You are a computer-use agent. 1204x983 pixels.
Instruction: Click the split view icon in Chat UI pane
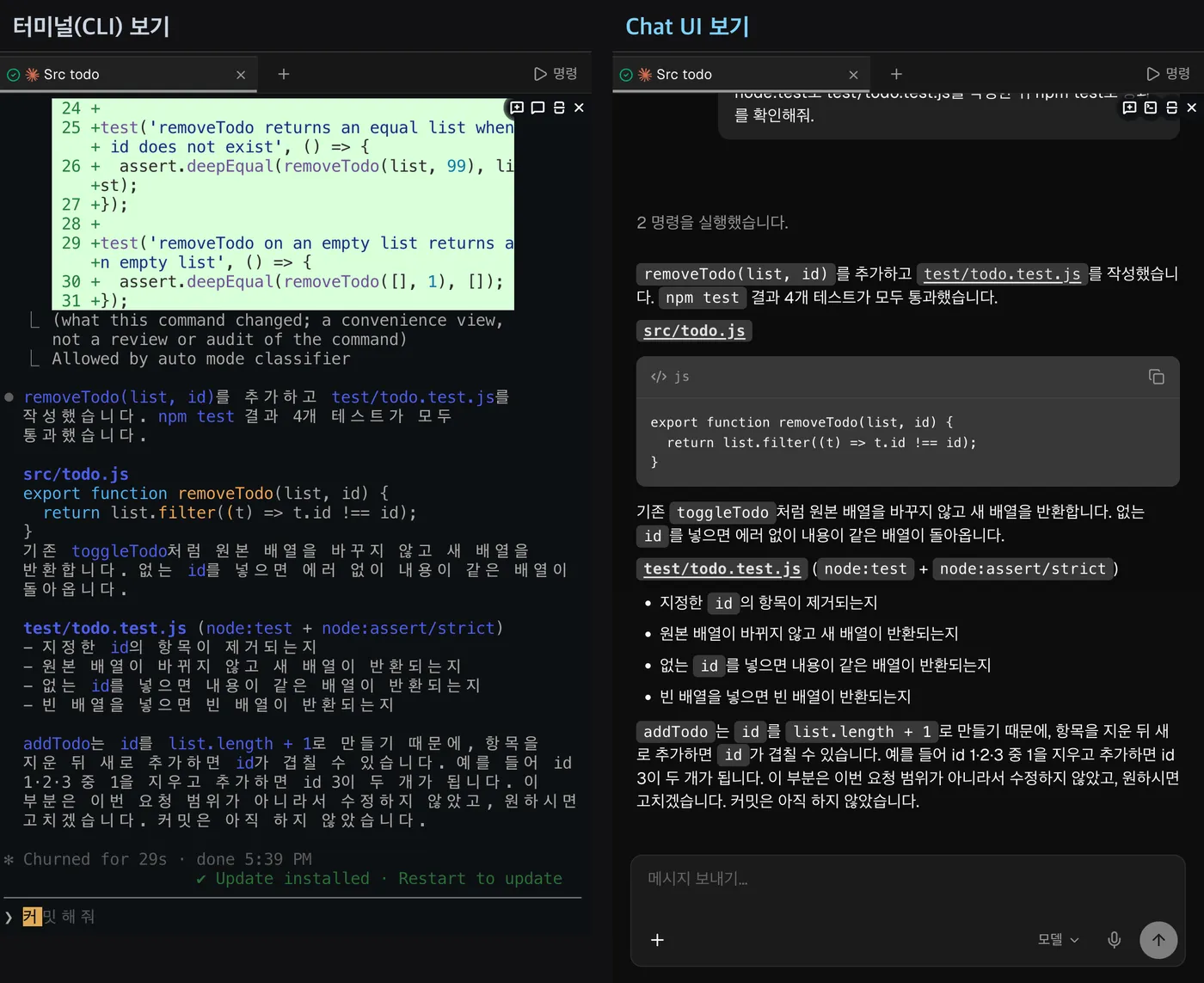click(1171, 108)
